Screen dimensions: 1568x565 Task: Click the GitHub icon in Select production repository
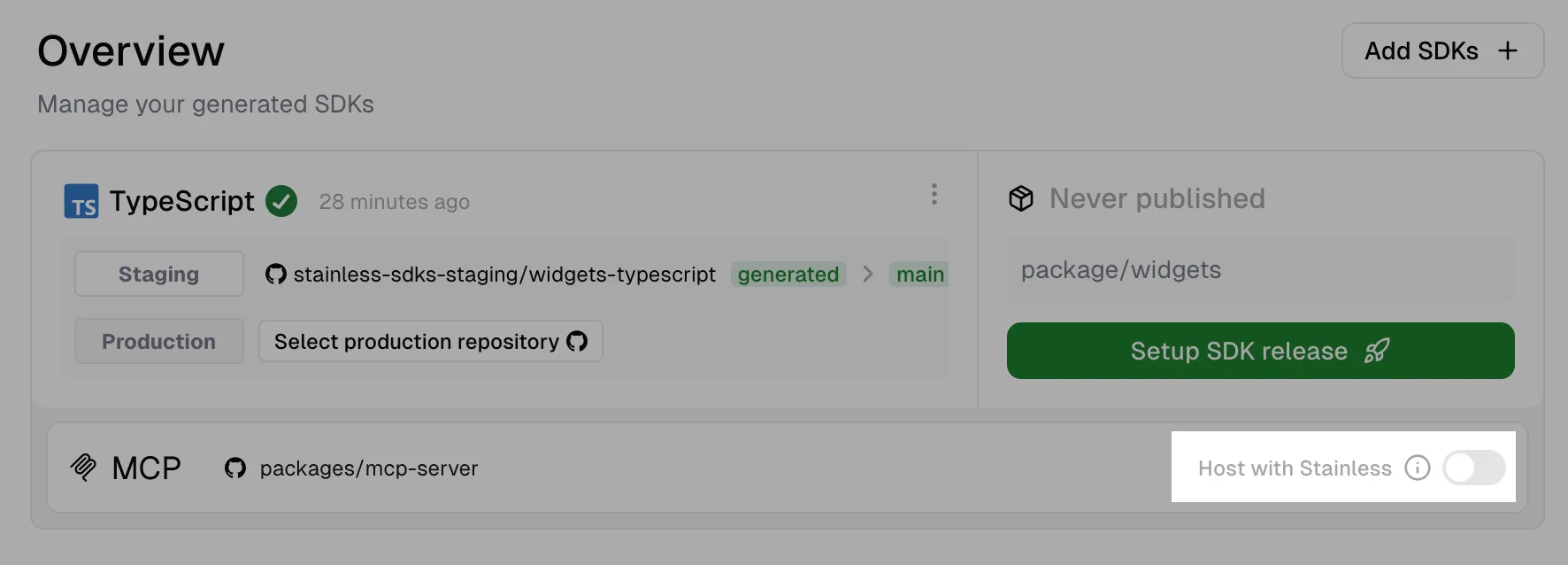(x=577, y=341)
